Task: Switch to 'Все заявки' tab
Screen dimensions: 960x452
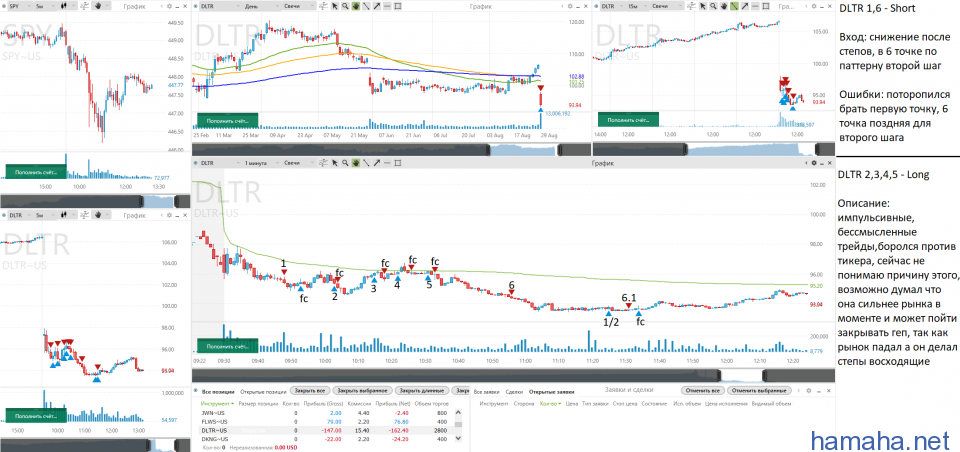Action: [487, 392]
